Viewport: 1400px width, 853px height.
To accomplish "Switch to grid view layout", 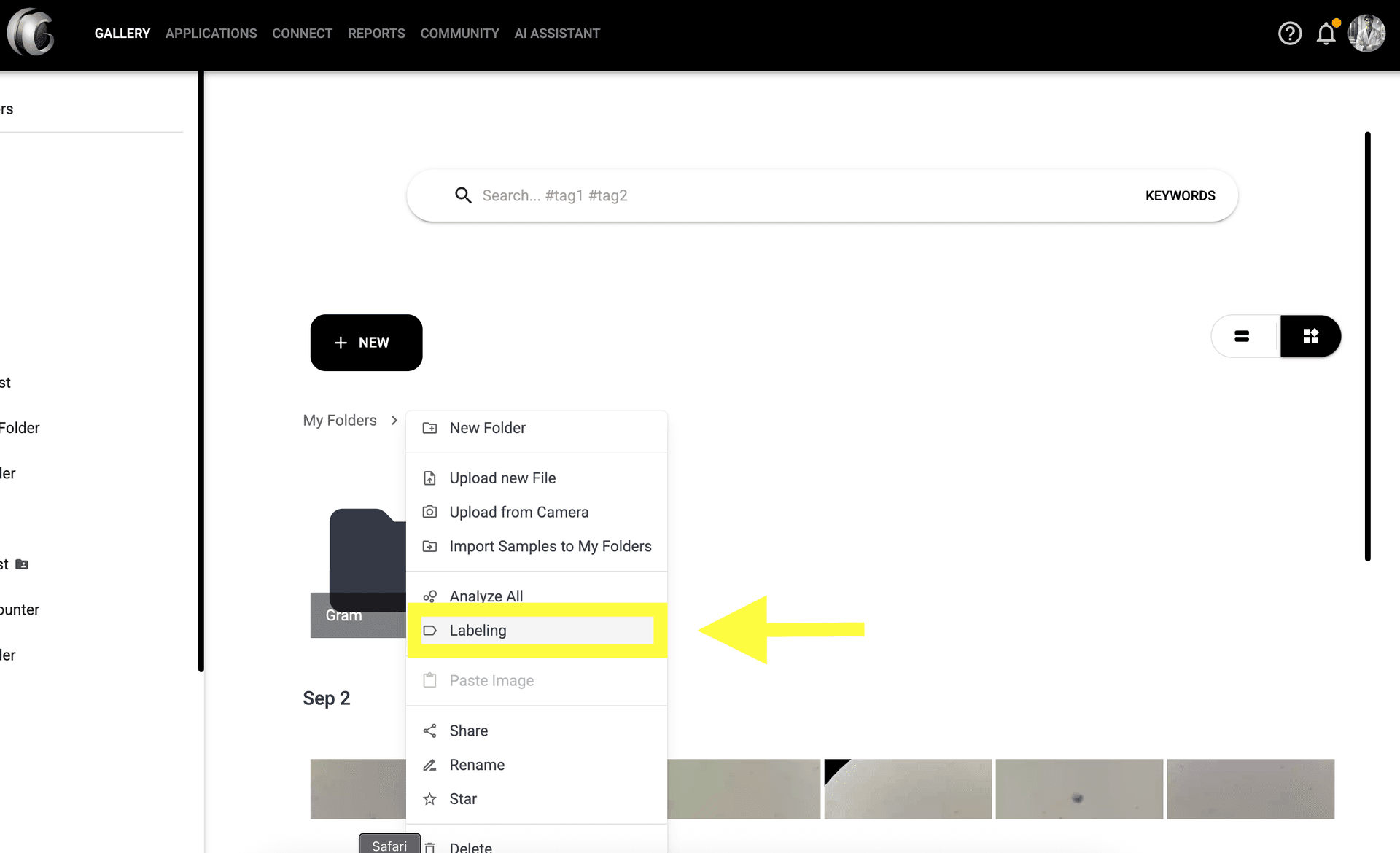I will click(x=1310, y=336).
